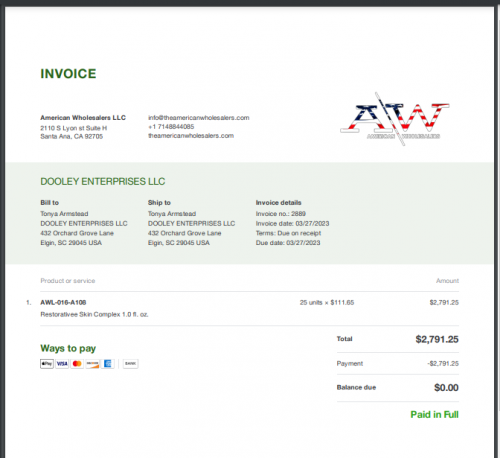
Task: Click the Balance due label
Action: [356, 387]
